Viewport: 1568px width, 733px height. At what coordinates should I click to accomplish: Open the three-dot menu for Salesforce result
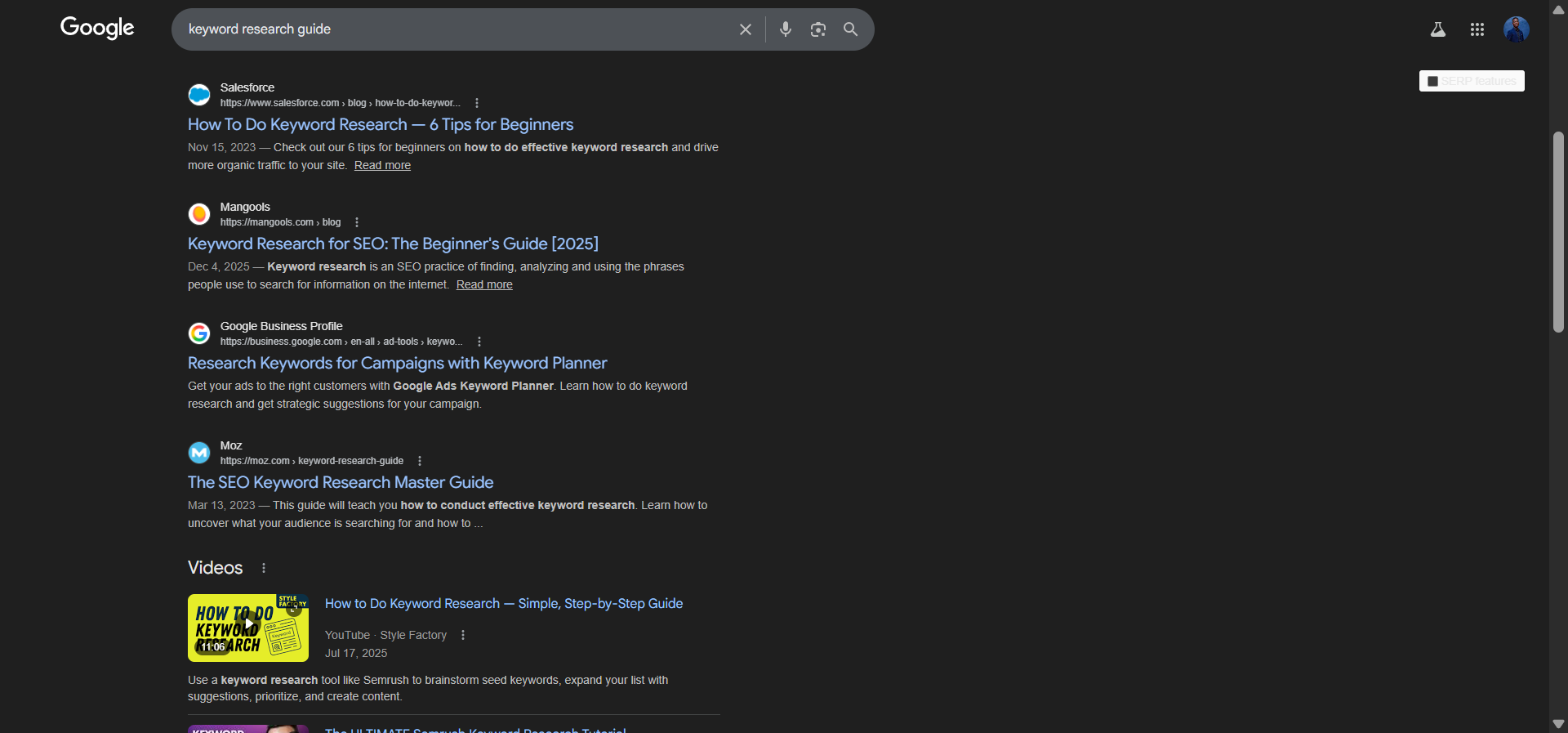click(477, 103)
